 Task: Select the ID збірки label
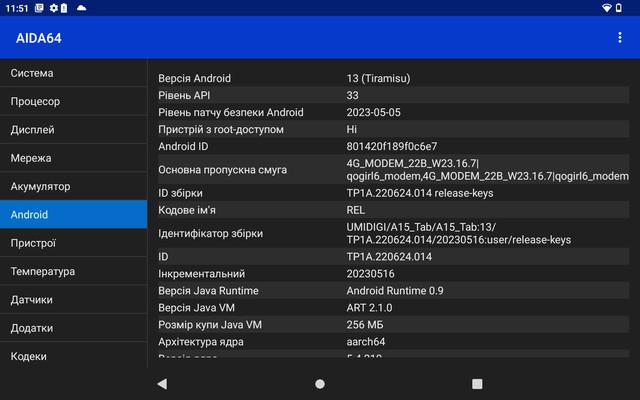(180, 193)
